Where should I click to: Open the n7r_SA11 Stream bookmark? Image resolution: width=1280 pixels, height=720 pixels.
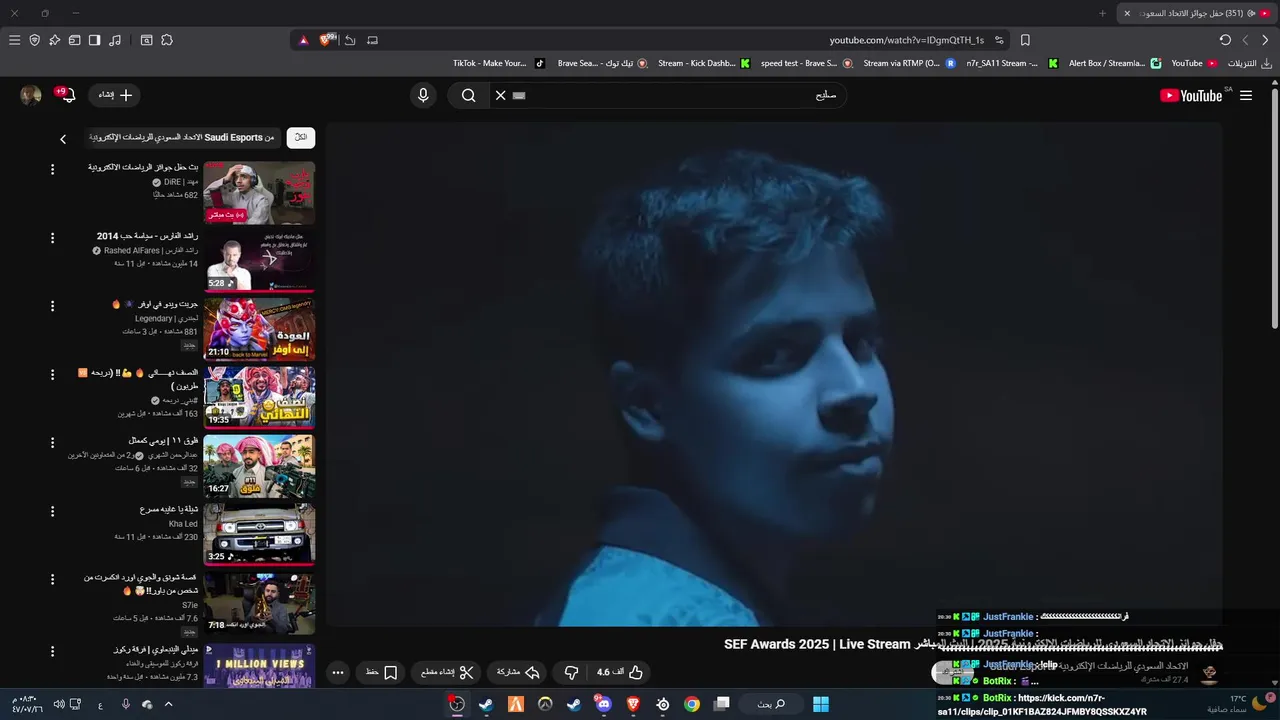[1012, 63]
